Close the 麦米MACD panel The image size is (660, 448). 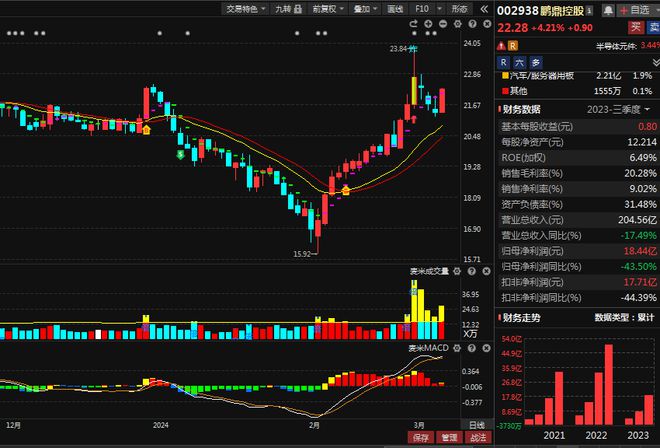pyautogui.click(x=487, y=348)
